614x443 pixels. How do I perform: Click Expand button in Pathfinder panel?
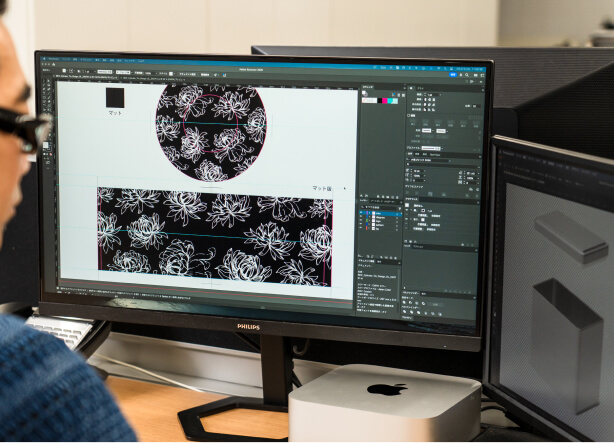(435, 305)
